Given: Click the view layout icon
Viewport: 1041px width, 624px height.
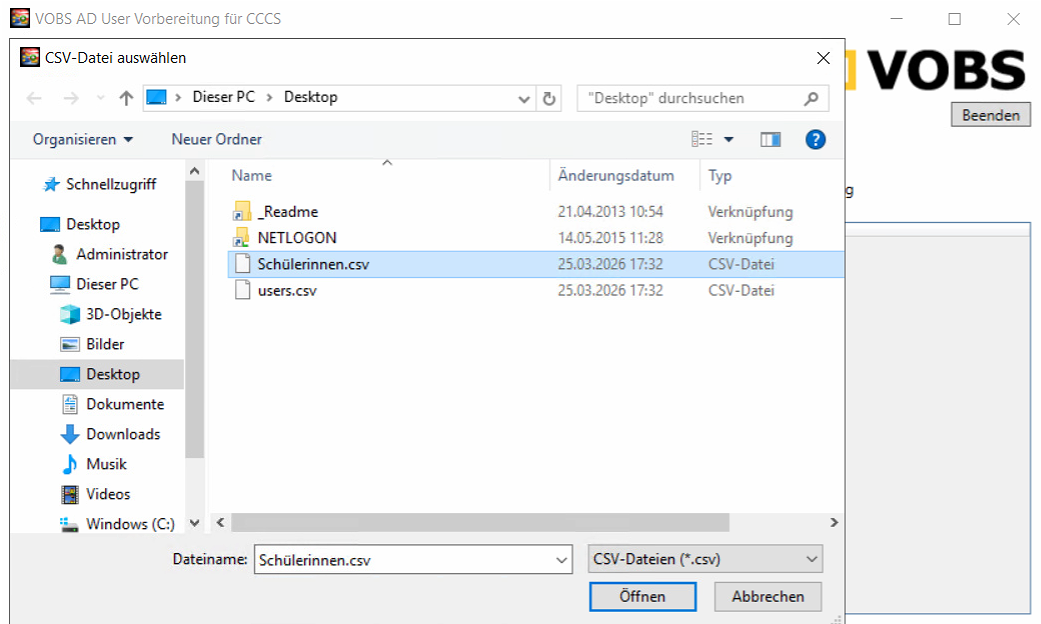Looking at the screenshot, I should (x=702, y=139).
